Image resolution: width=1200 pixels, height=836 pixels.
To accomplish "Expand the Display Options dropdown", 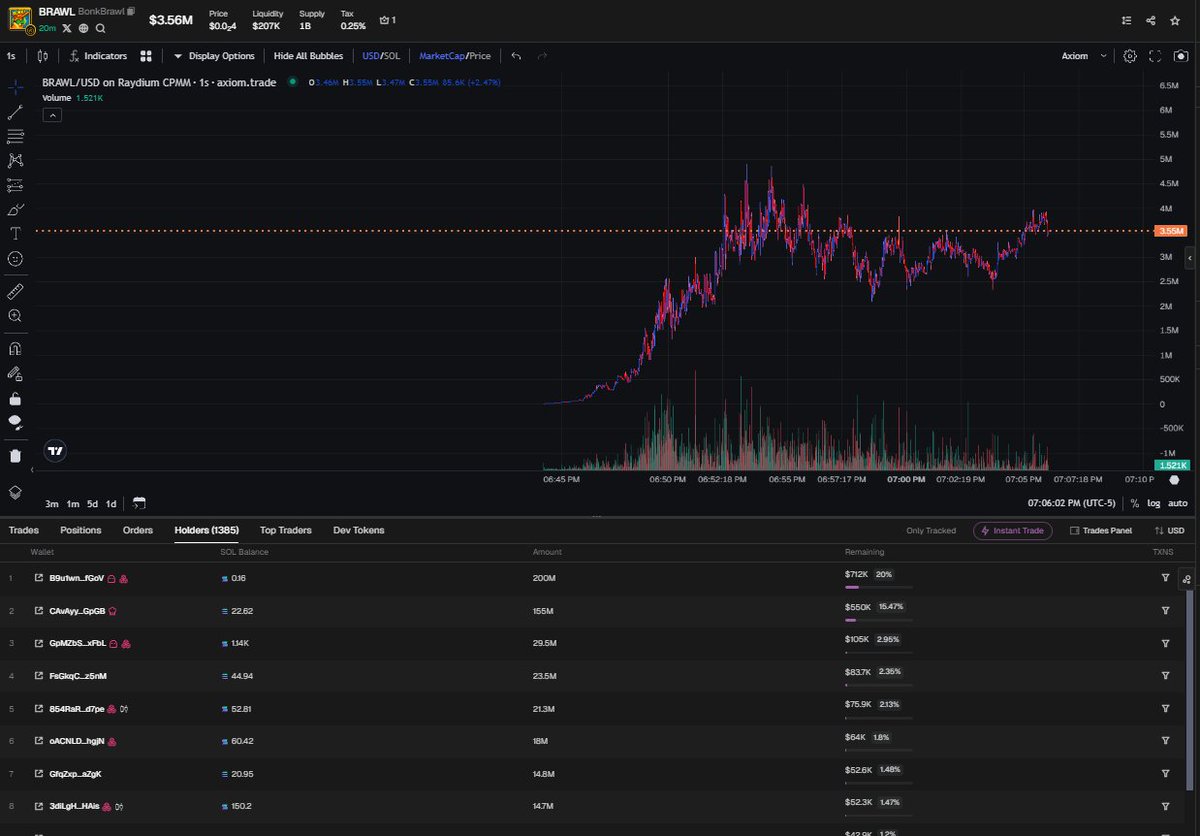I will pyautogui.click(x=214, y=56).
